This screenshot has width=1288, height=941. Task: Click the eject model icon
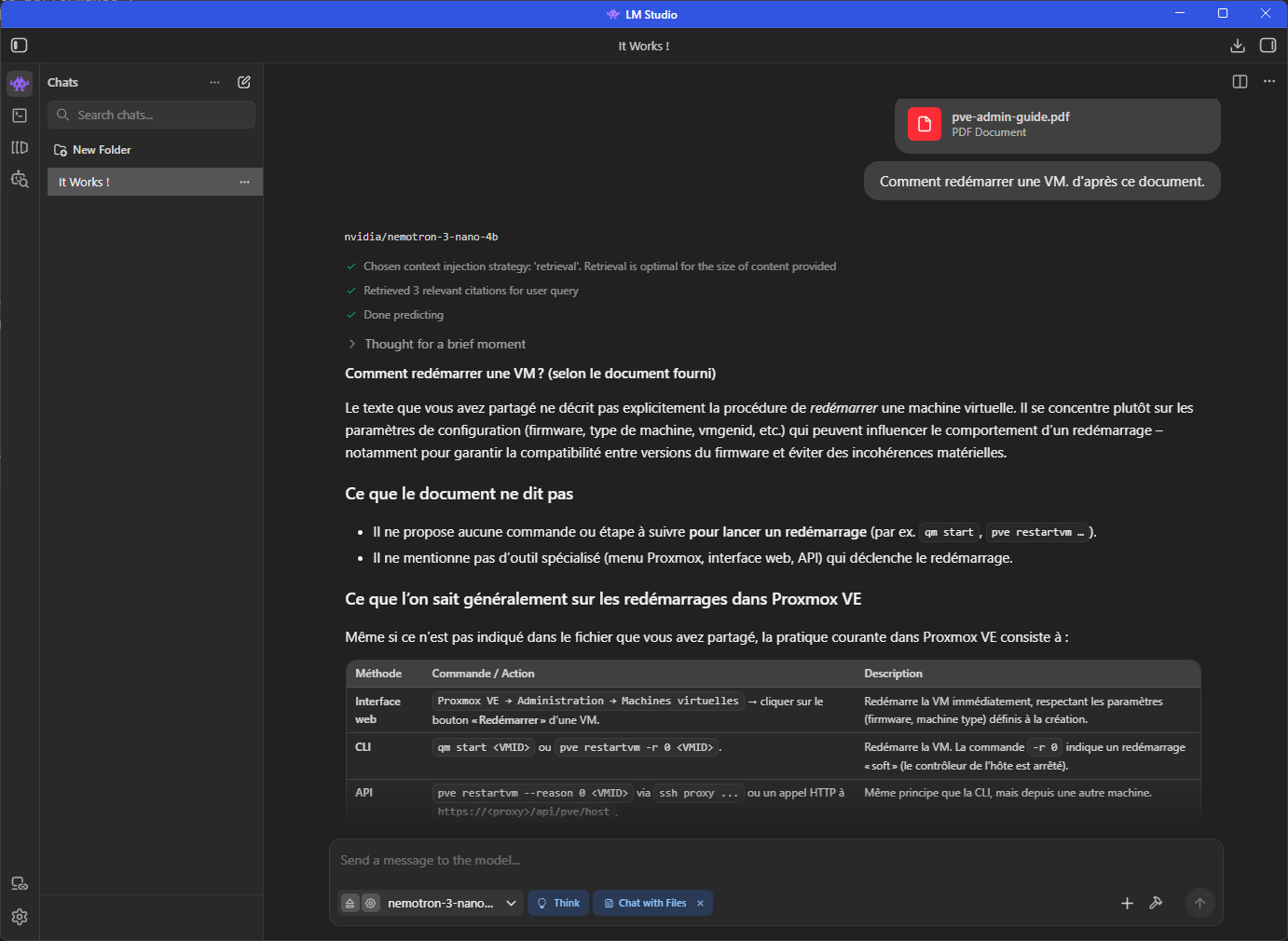click(349, 903)
